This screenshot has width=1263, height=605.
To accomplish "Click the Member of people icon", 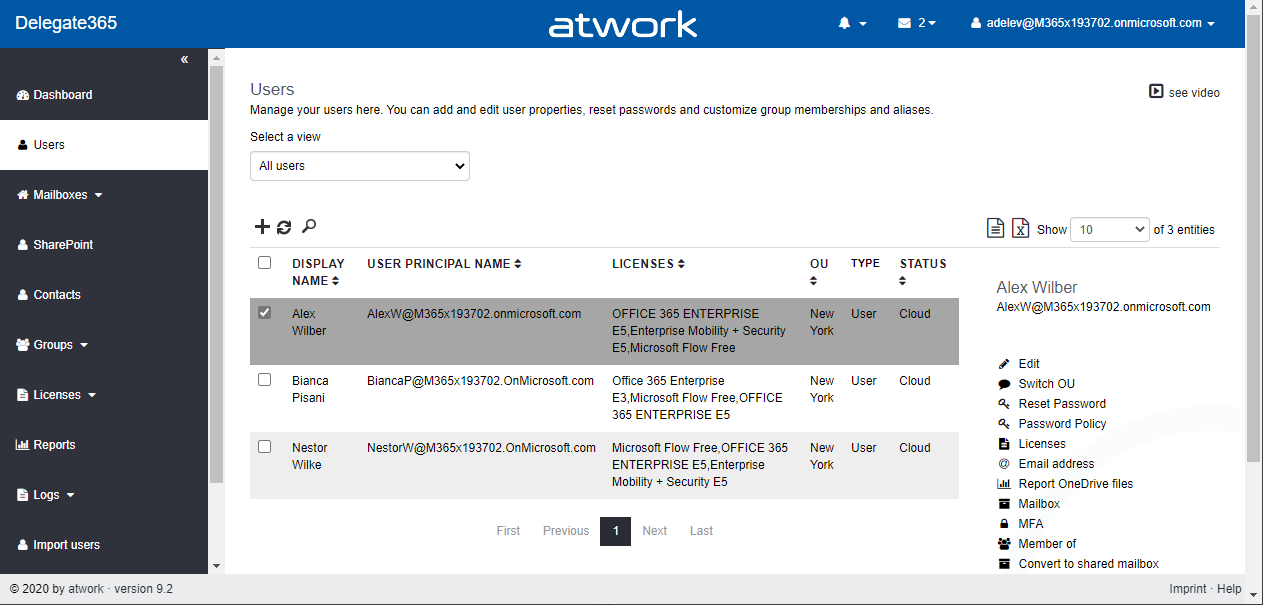I will pos(1004,544).
